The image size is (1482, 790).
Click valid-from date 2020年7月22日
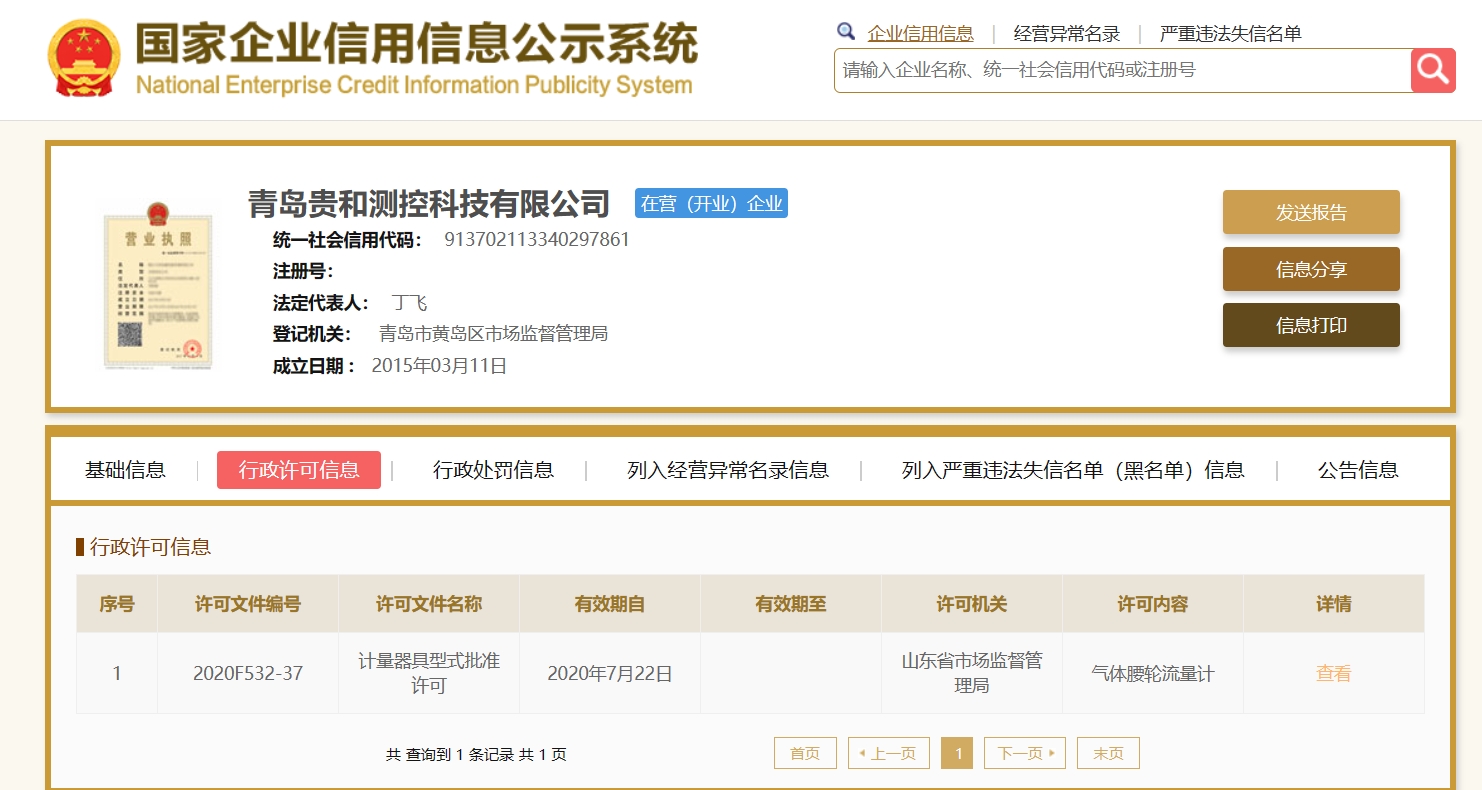[610, 674]
